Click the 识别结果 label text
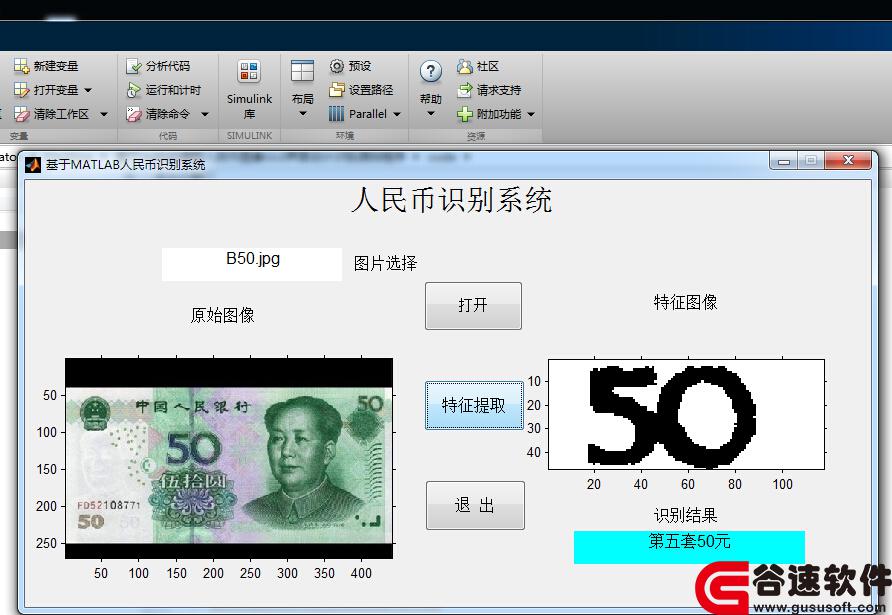 click(685, 515)
